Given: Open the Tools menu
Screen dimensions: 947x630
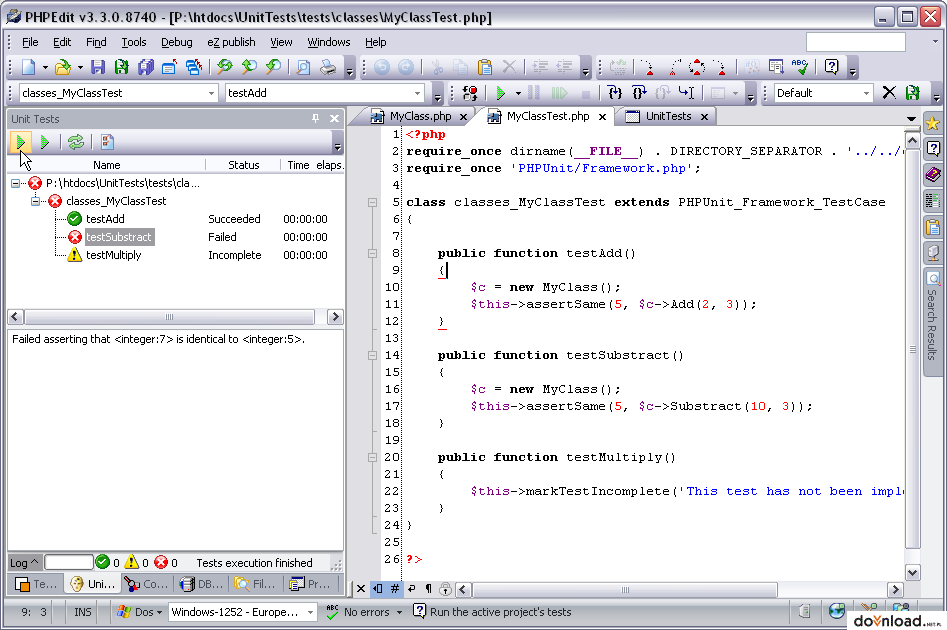Looking at the screenshot, I should point(133,42).
